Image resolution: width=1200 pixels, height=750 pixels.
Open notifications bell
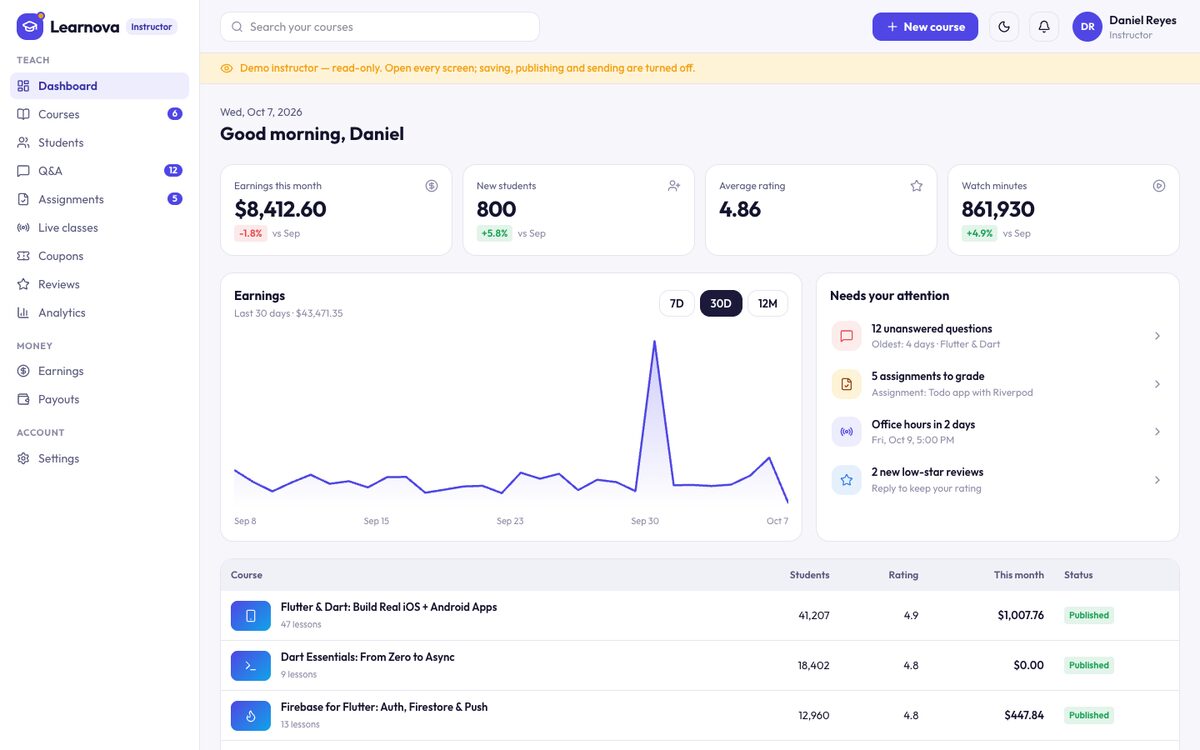point(1044,27)
